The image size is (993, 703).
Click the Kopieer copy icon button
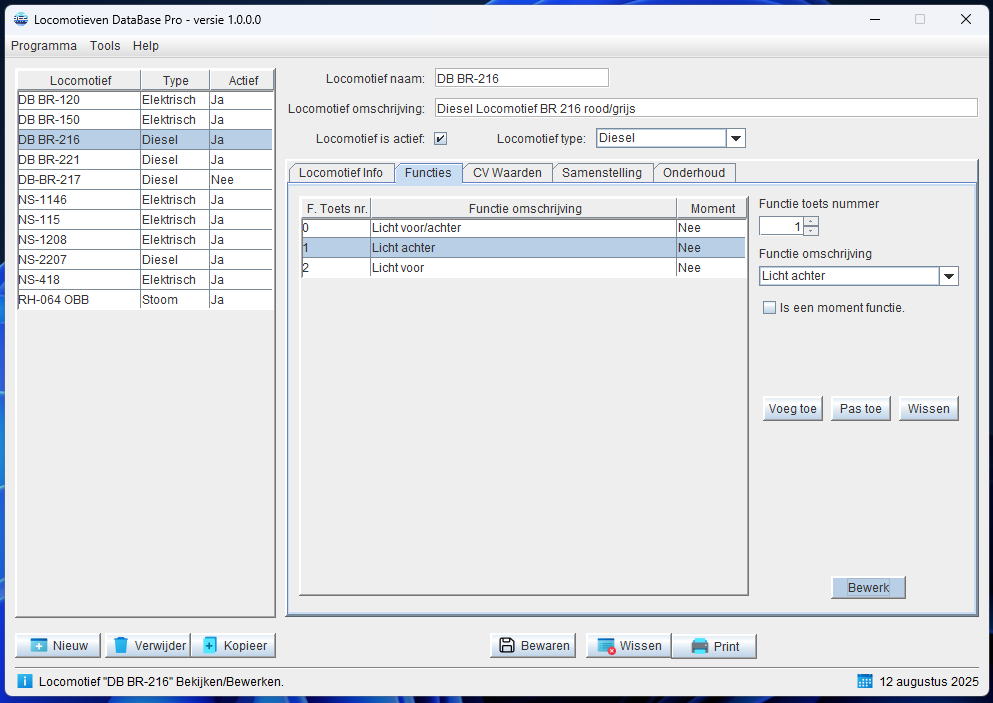point(233,645)
